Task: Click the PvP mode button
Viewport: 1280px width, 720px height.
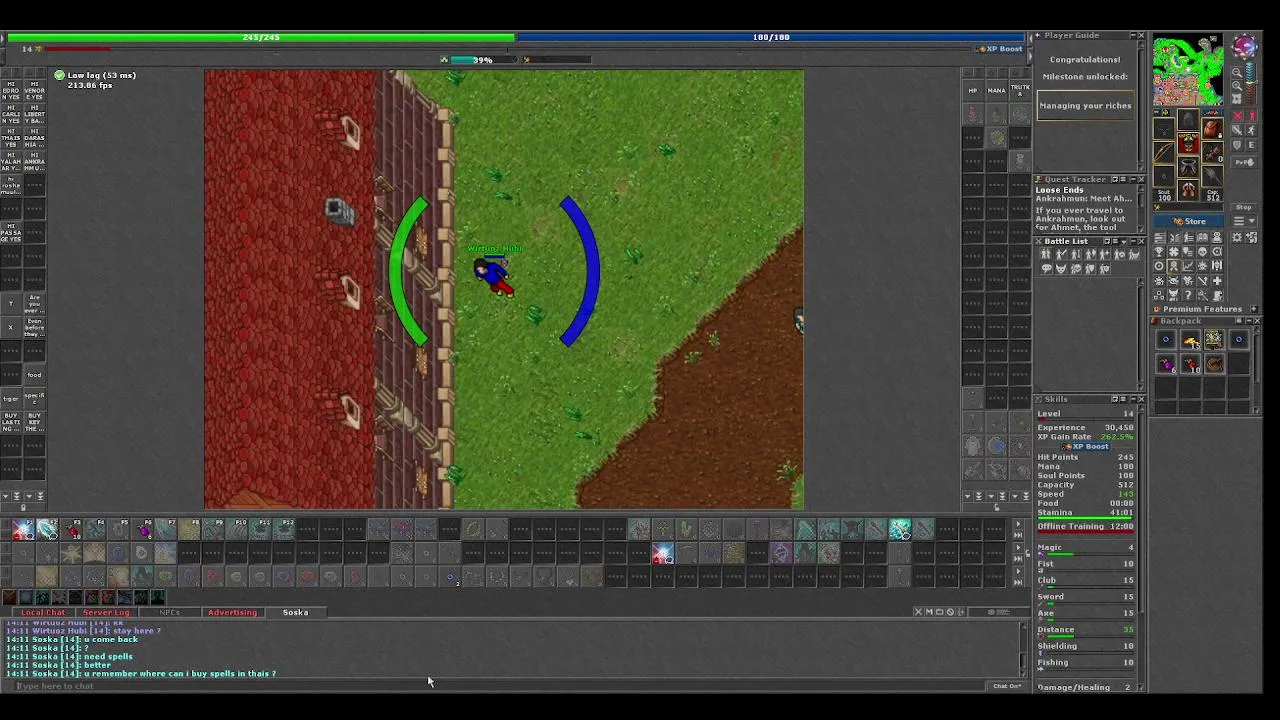Action: click(x=1244, y=162)
